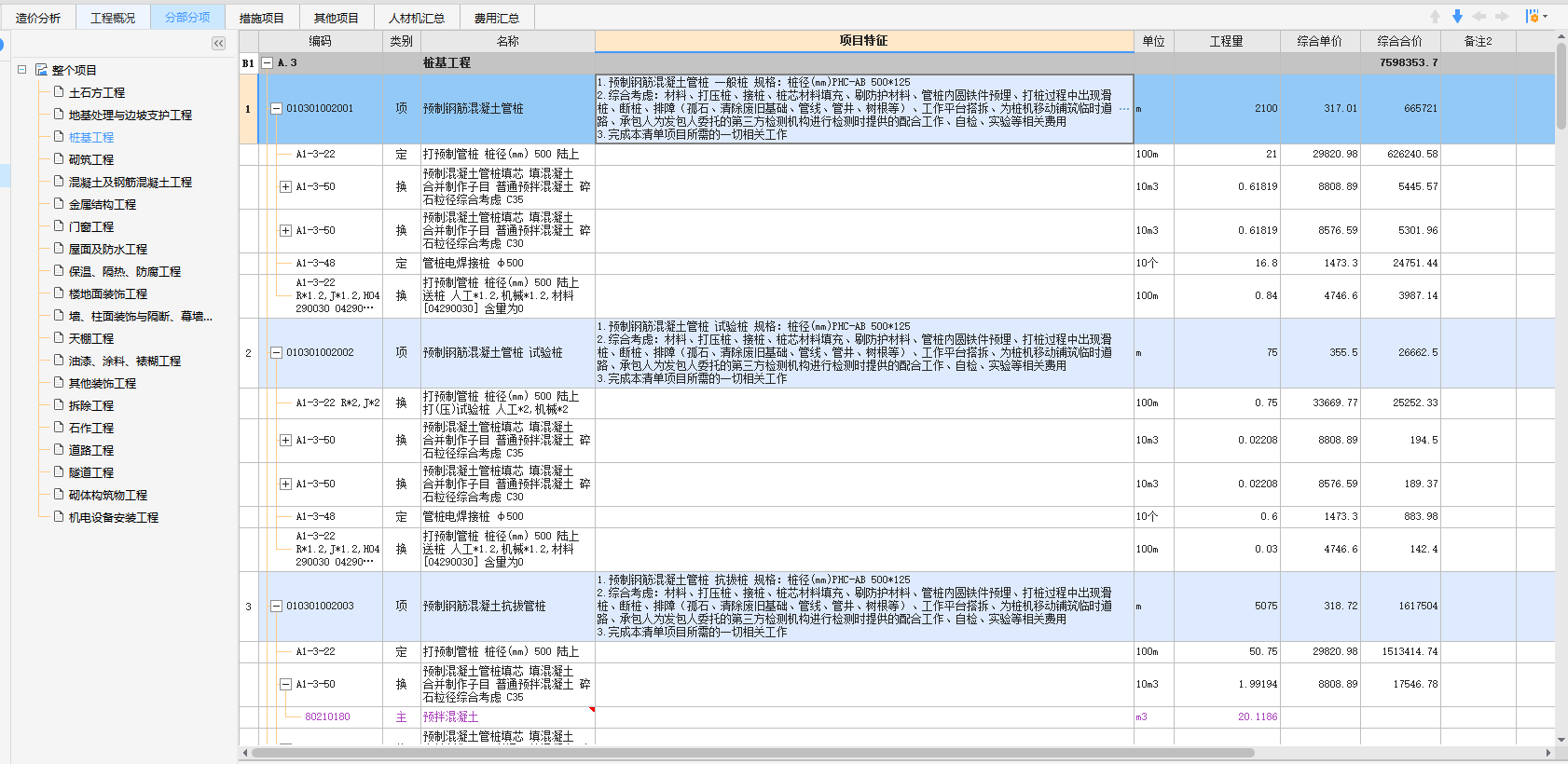Select 混凝土及钢筋混凝土工程 in tree

[x=131, y=183]
